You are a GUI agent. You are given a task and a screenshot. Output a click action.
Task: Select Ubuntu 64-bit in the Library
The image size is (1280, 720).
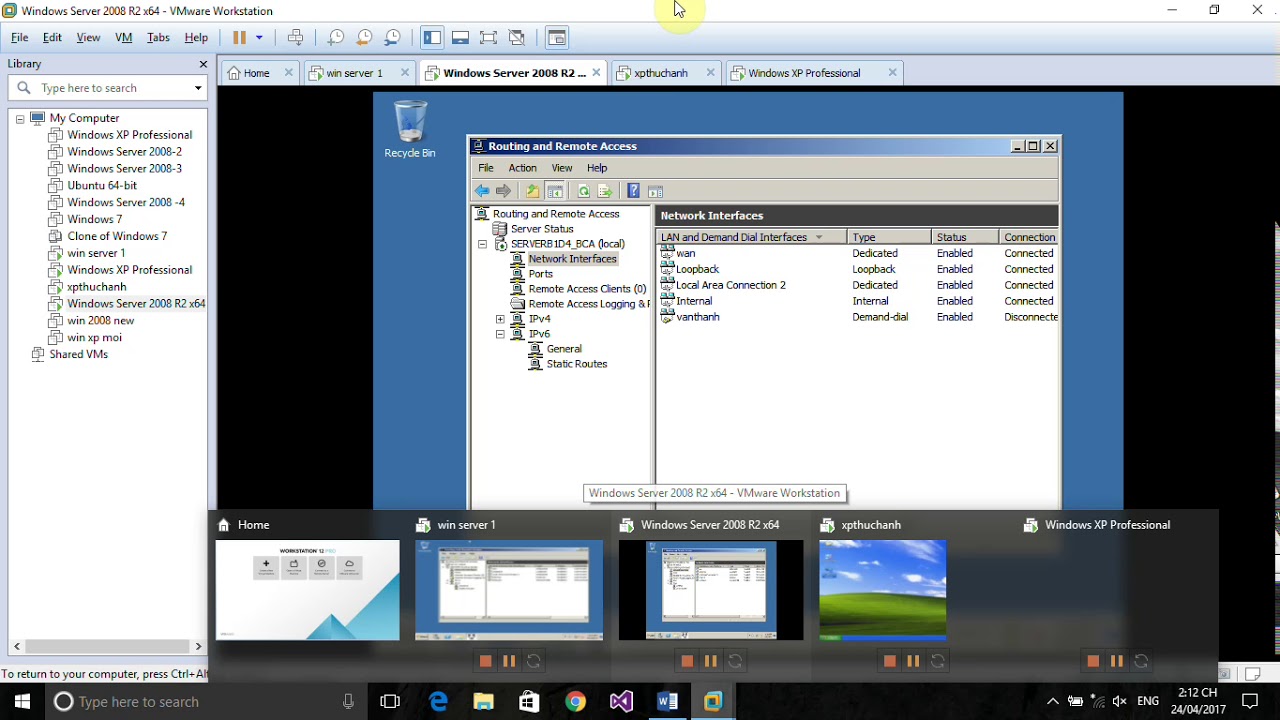102,186
